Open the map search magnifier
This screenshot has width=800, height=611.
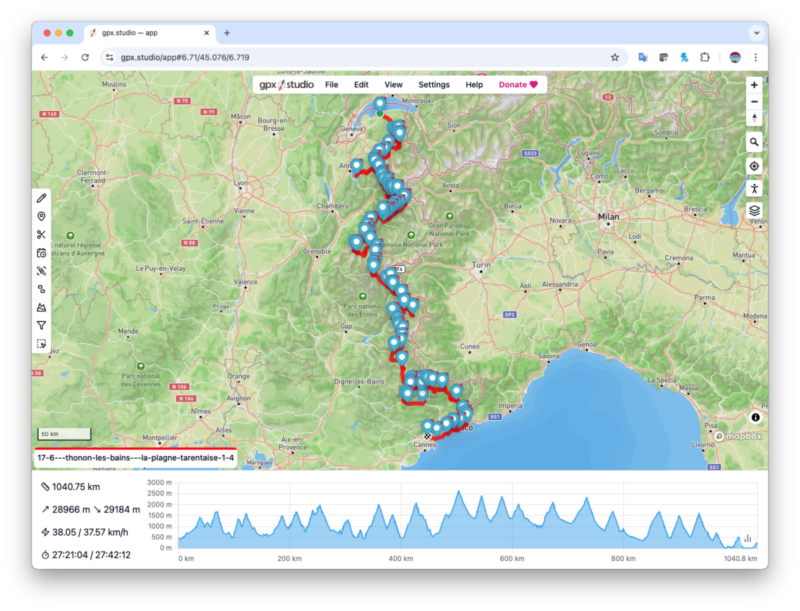coord(754,142)
